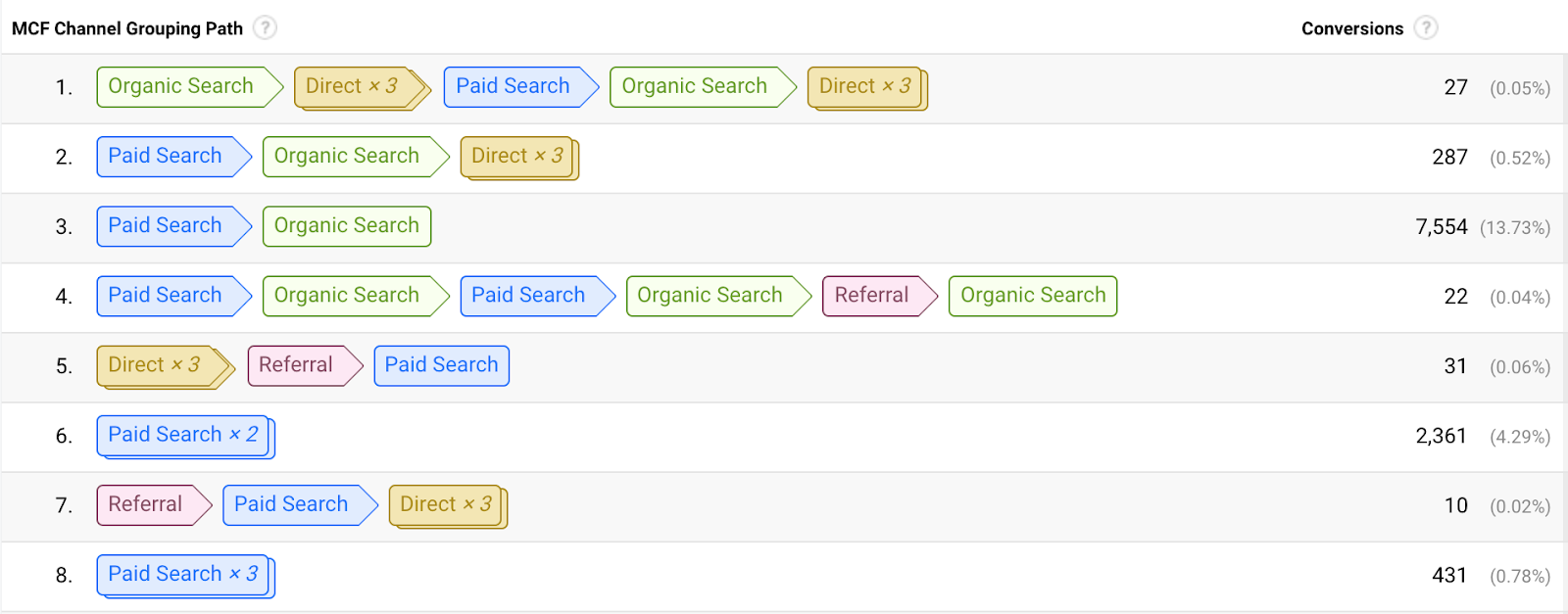This screenshot has width=1568, height=614.
Task: Click Referral chip in row 5
Action: click(x=296, y=365)
